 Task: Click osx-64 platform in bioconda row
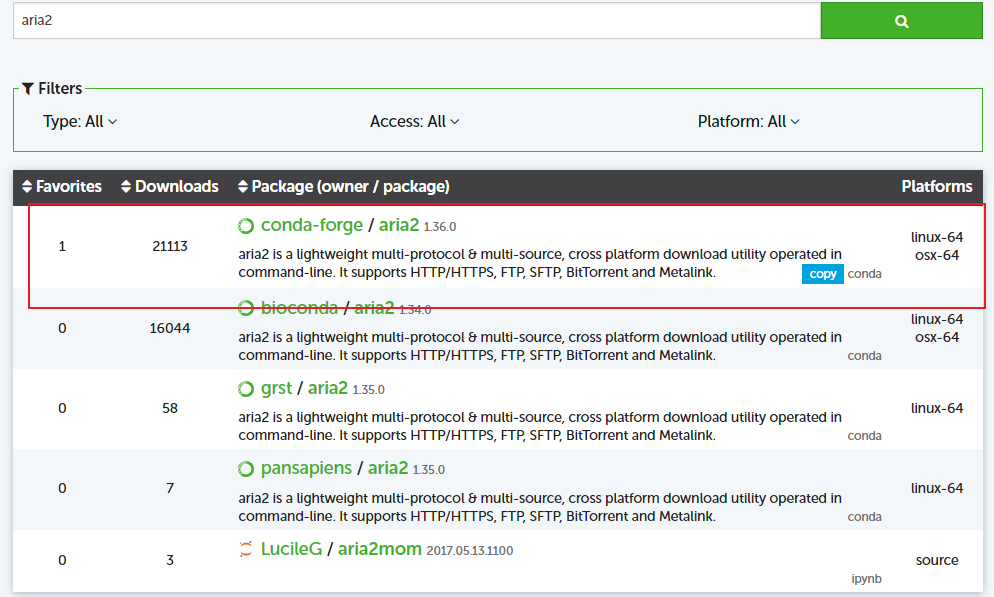pyautogui.click(x=937, y=337)
